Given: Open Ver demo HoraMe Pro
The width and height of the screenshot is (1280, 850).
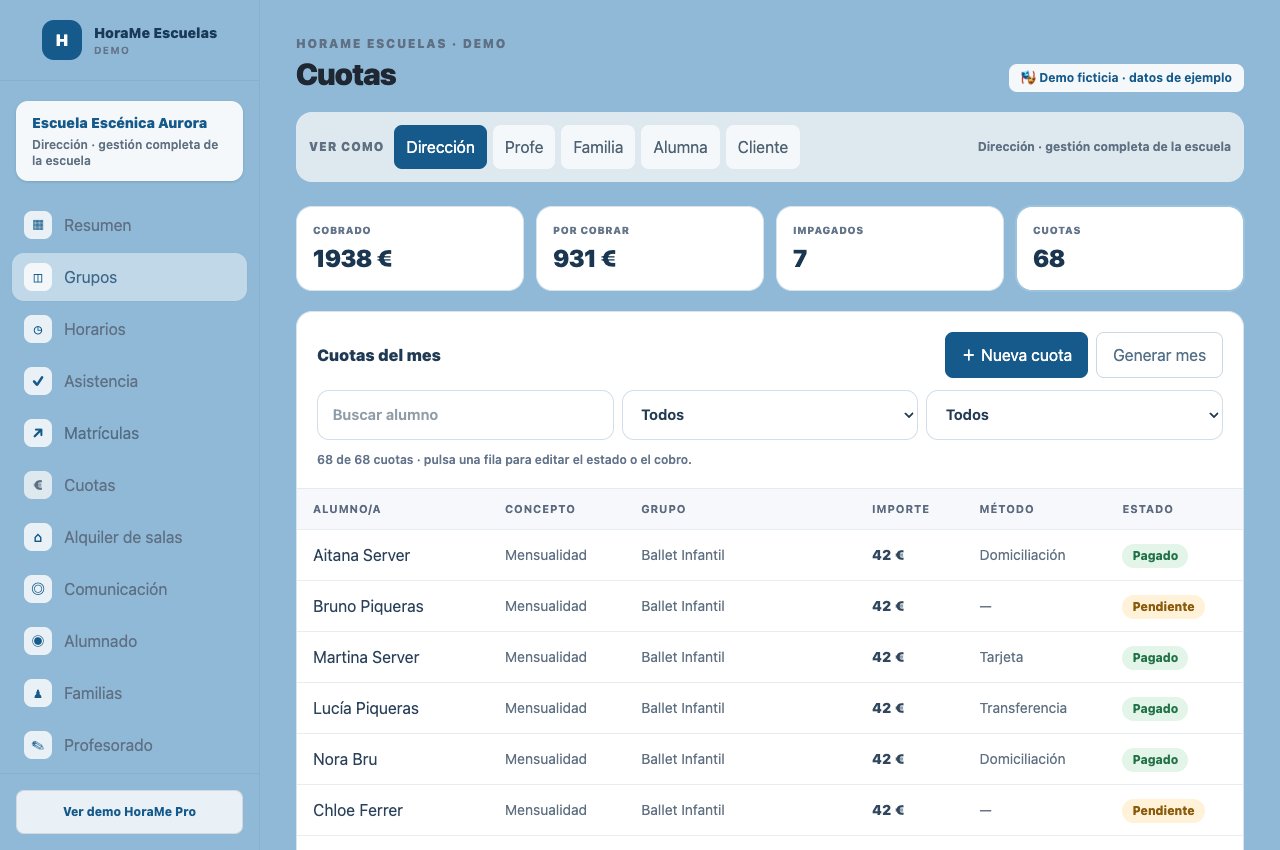Looking at the screenshot, I should [x=129, y=812].
